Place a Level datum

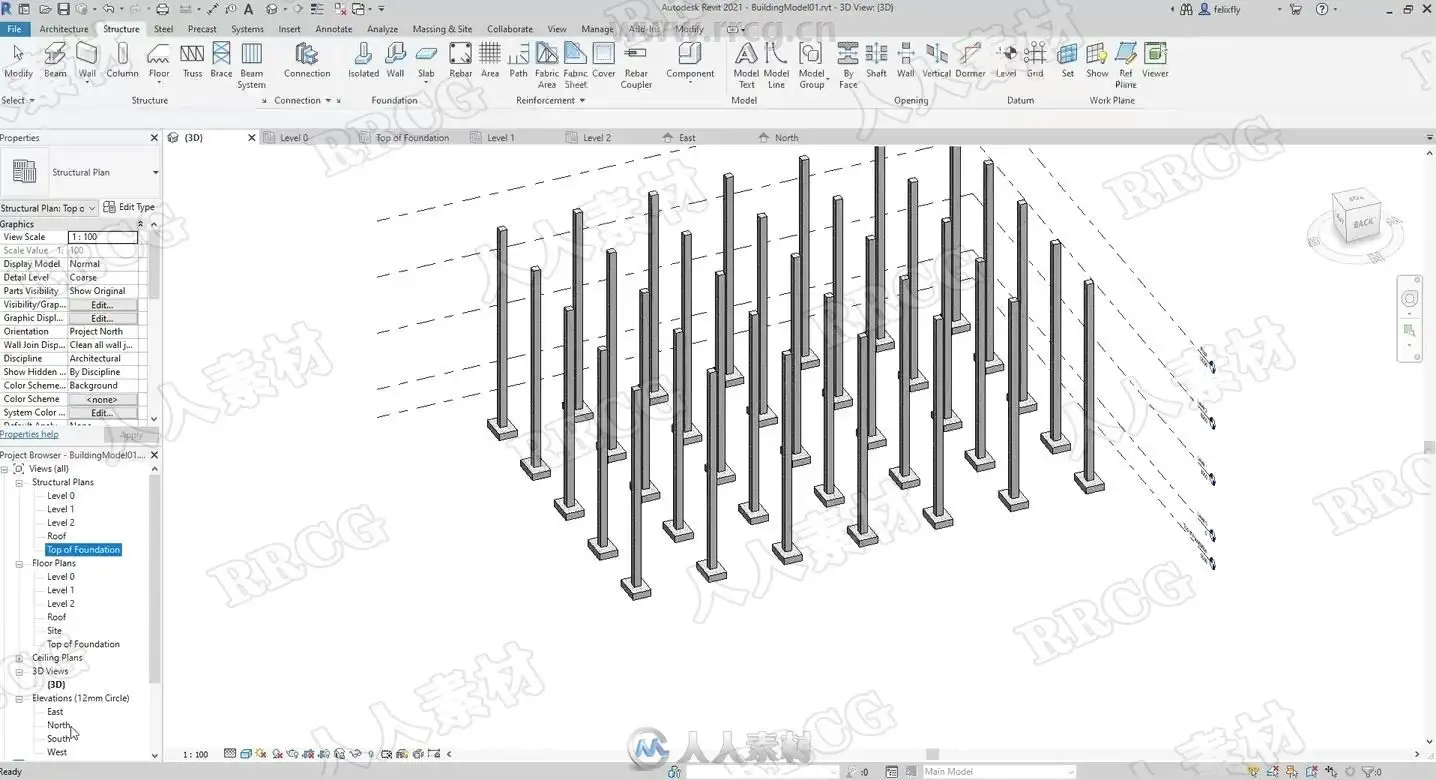click(1006, 60)
